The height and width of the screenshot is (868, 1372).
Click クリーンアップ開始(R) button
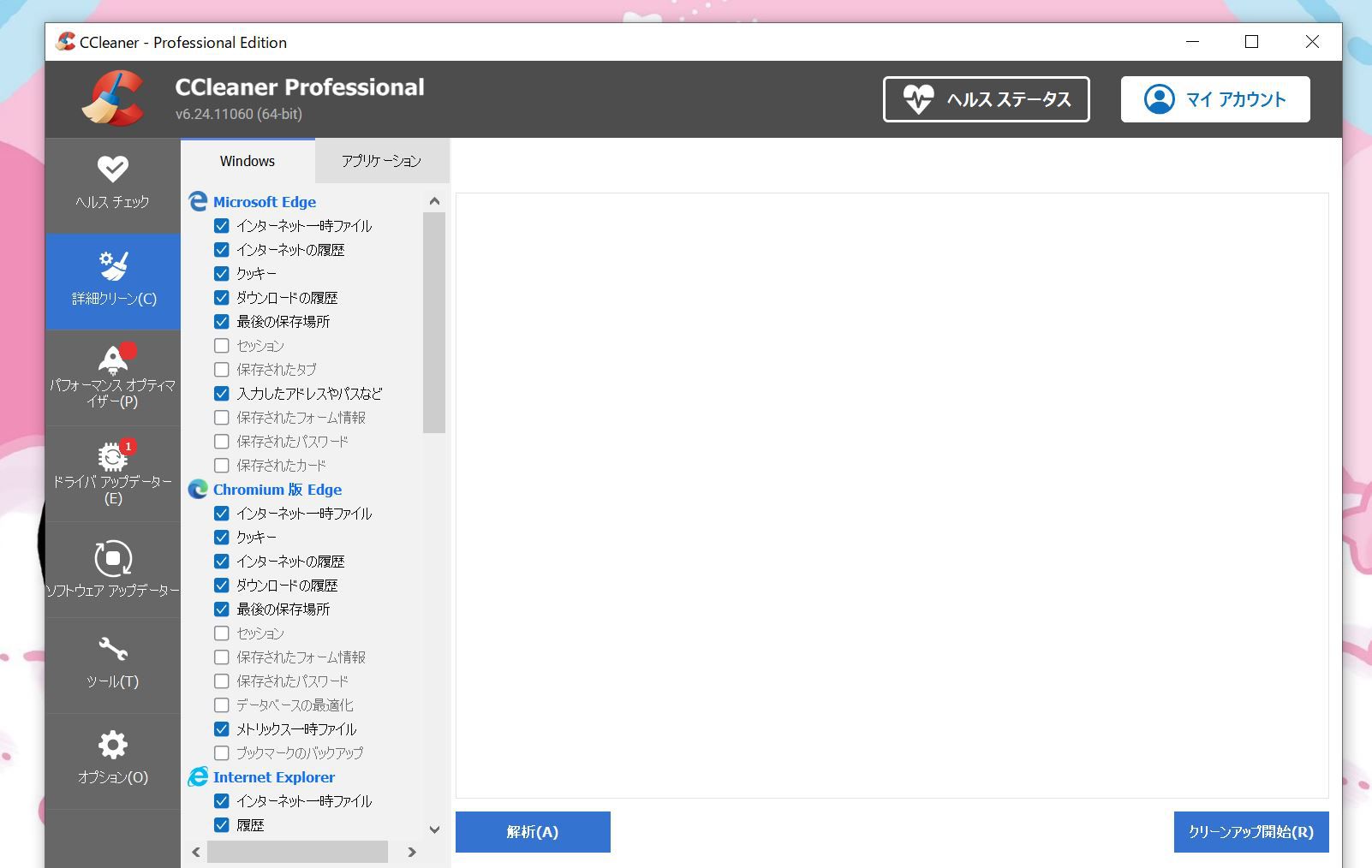pyautogui.click(x=1251, y=832)
